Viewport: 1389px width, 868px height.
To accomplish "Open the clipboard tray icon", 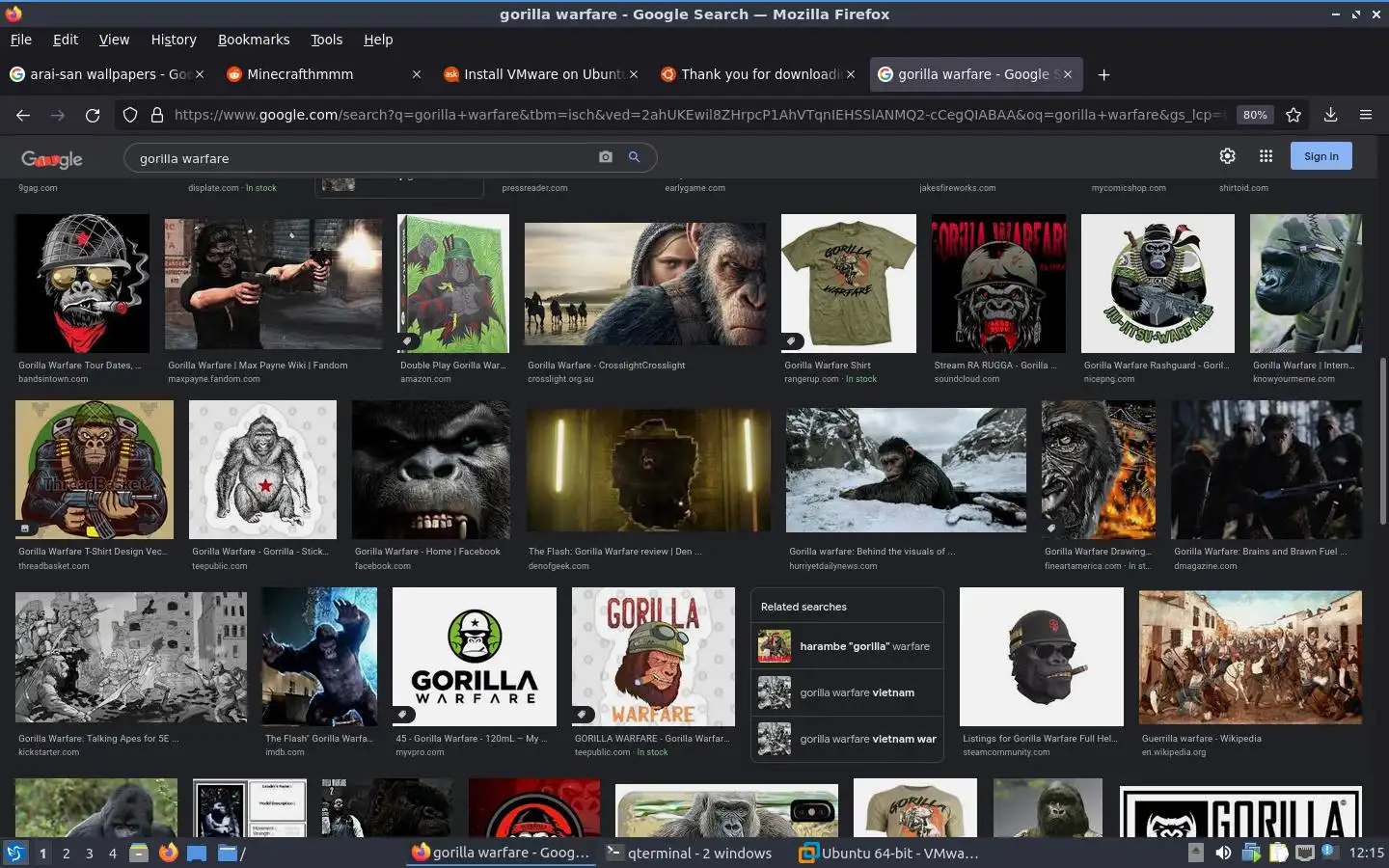I will [x=1278, y=853].
